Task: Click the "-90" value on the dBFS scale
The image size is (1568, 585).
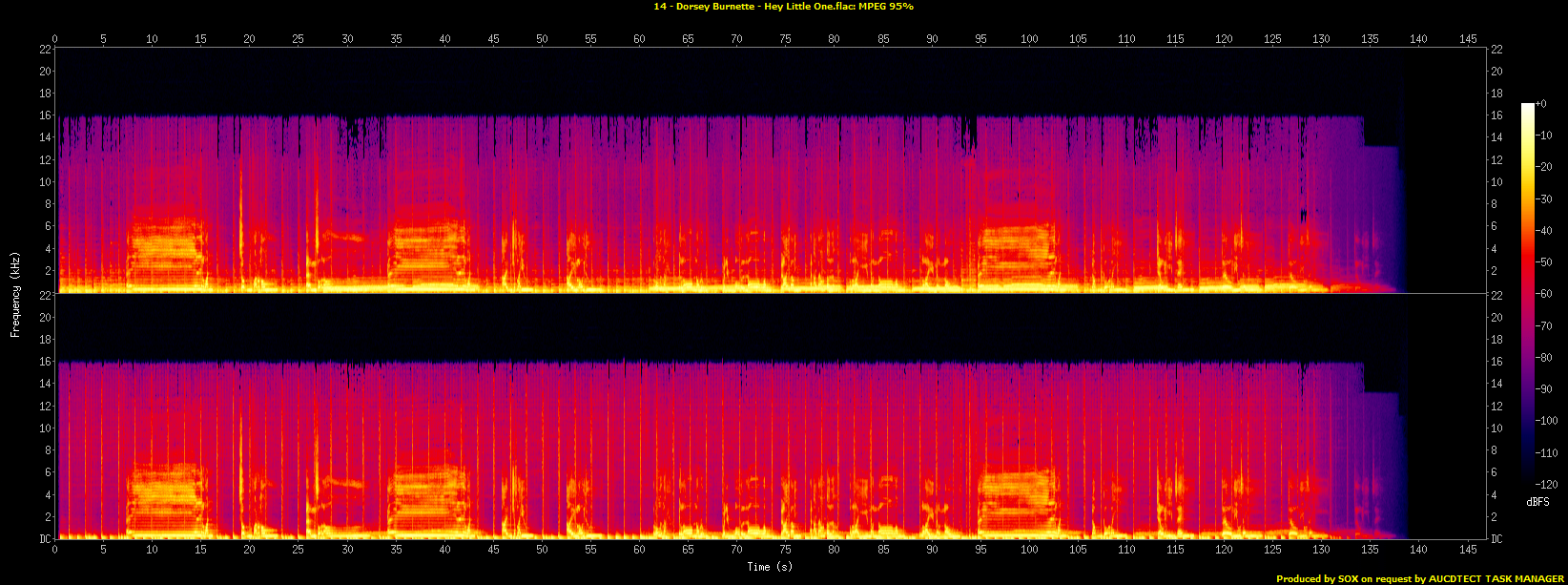Action: coord(1546,389)
